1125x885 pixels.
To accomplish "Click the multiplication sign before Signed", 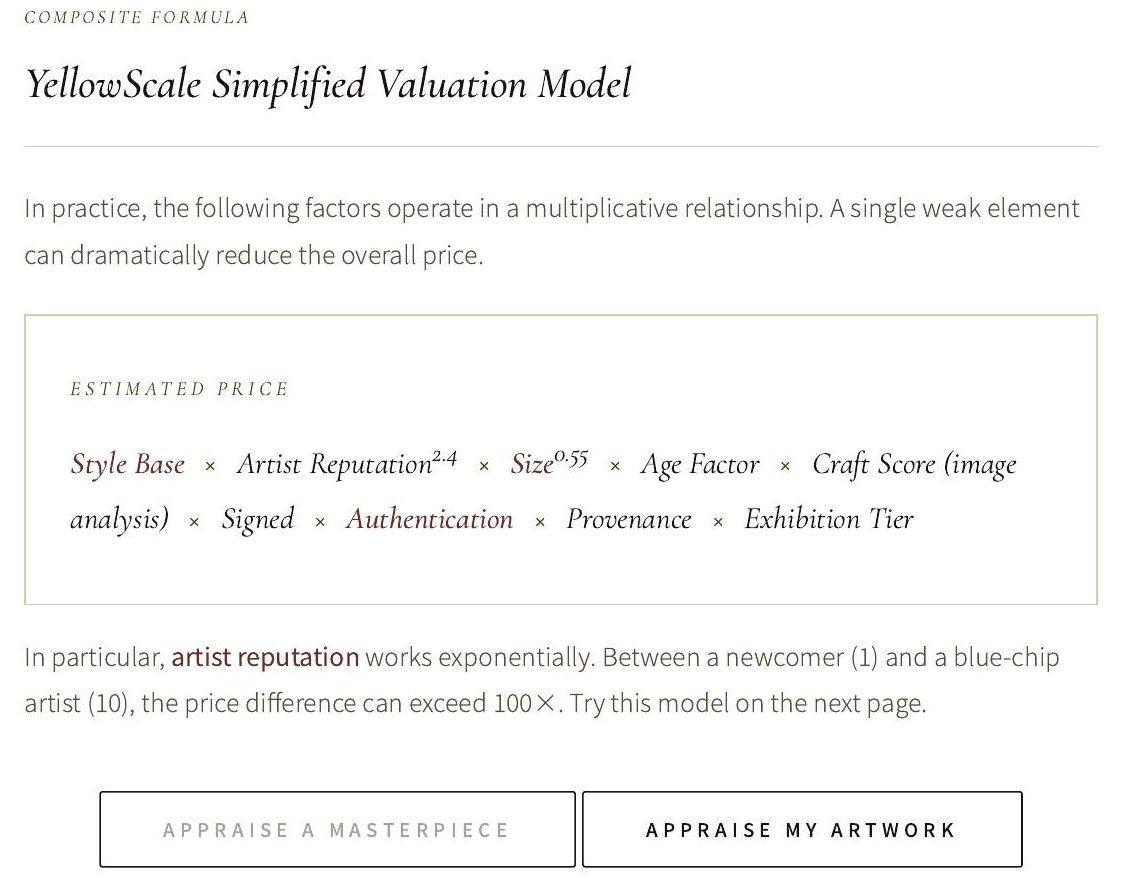I will (x=194, y=522).
